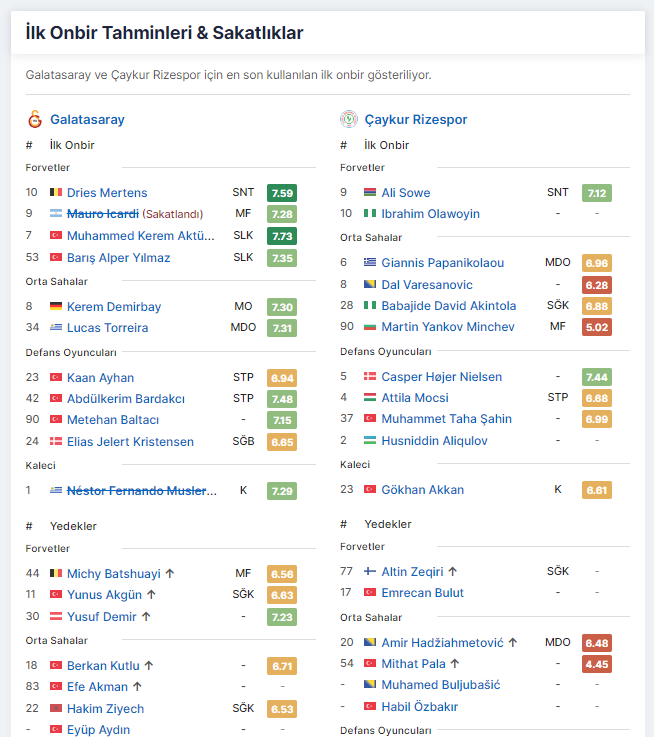Click the Gambian flag beside Ali Sowe

pyautogui.click(x=370, y=192)
